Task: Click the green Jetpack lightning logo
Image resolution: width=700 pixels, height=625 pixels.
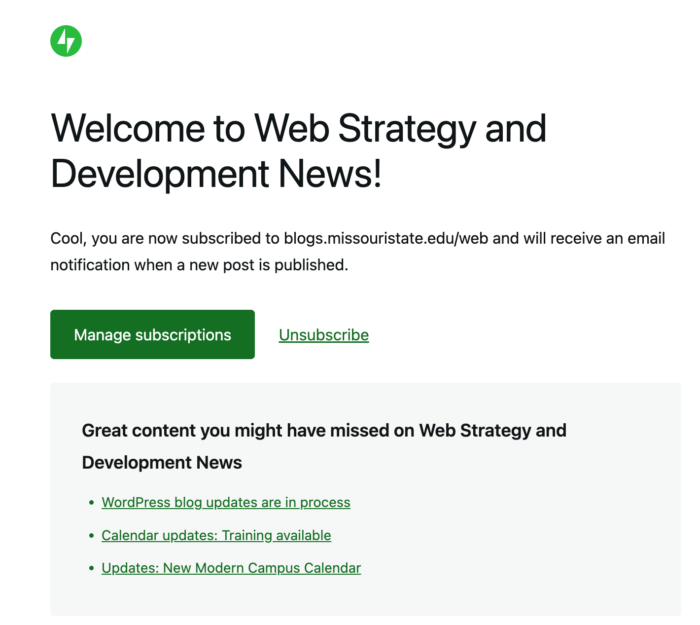Action: tap(66, 41)
